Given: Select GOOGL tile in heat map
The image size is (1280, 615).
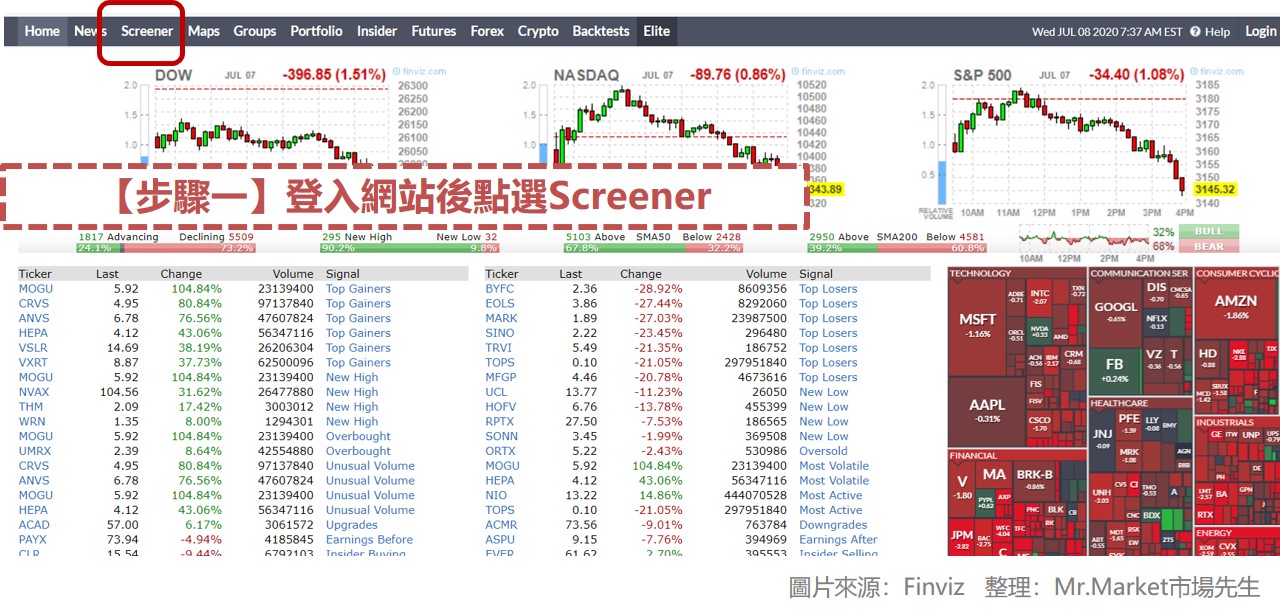Looking at the screenshot, I should tap(1116, 312).
